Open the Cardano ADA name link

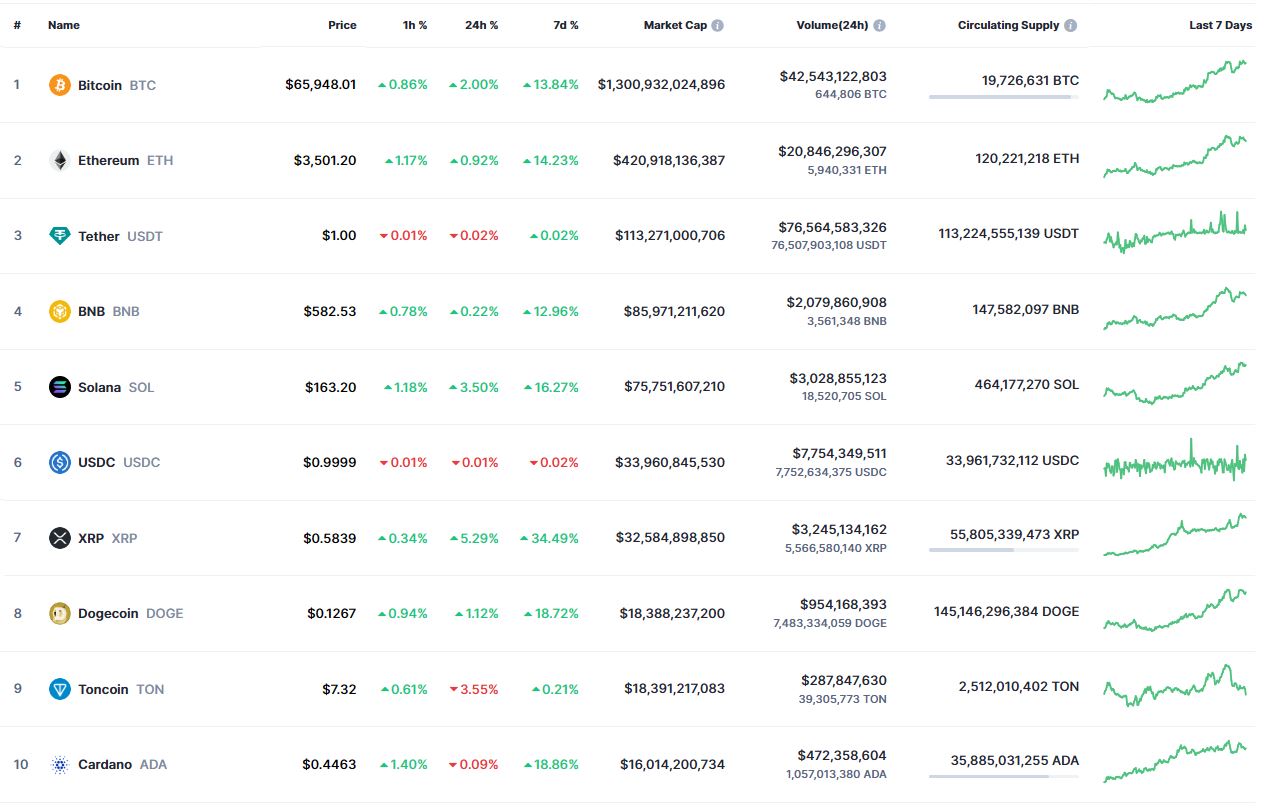tap(122, 764)
